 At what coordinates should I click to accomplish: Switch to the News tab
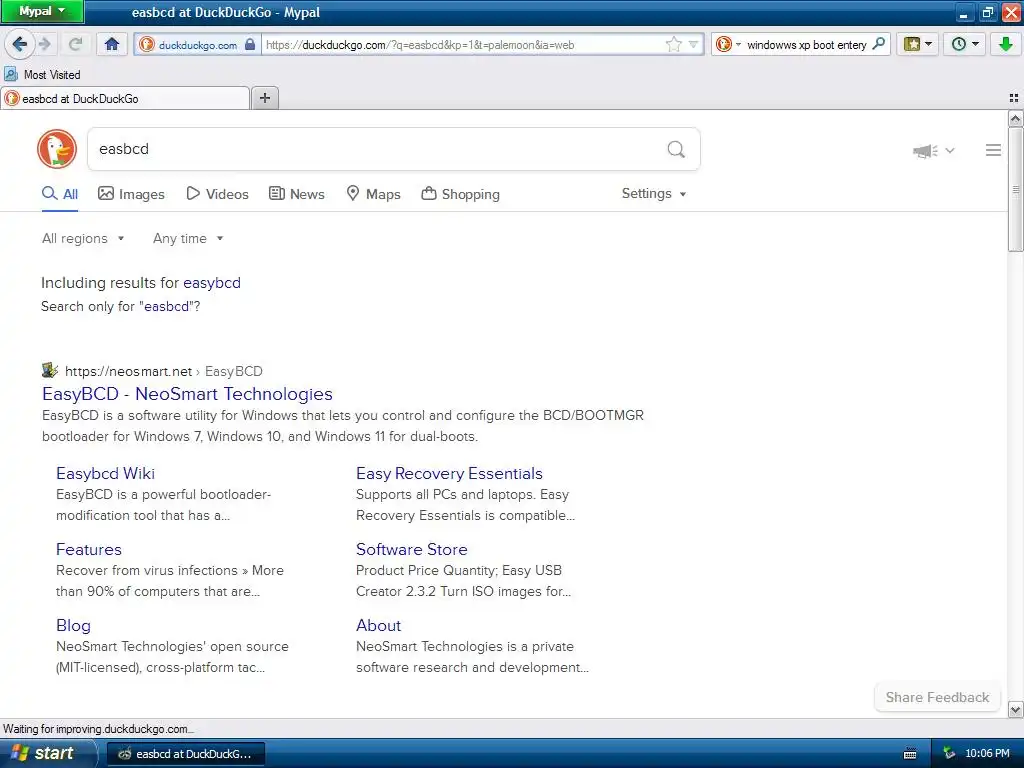[x=297, y=194]
